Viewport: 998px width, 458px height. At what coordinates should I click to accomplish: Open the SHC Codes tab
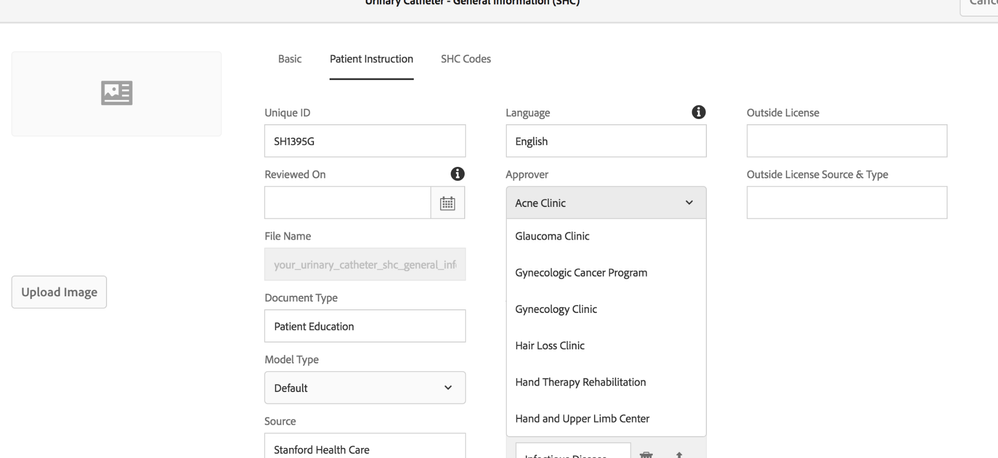tap(466, 59)
